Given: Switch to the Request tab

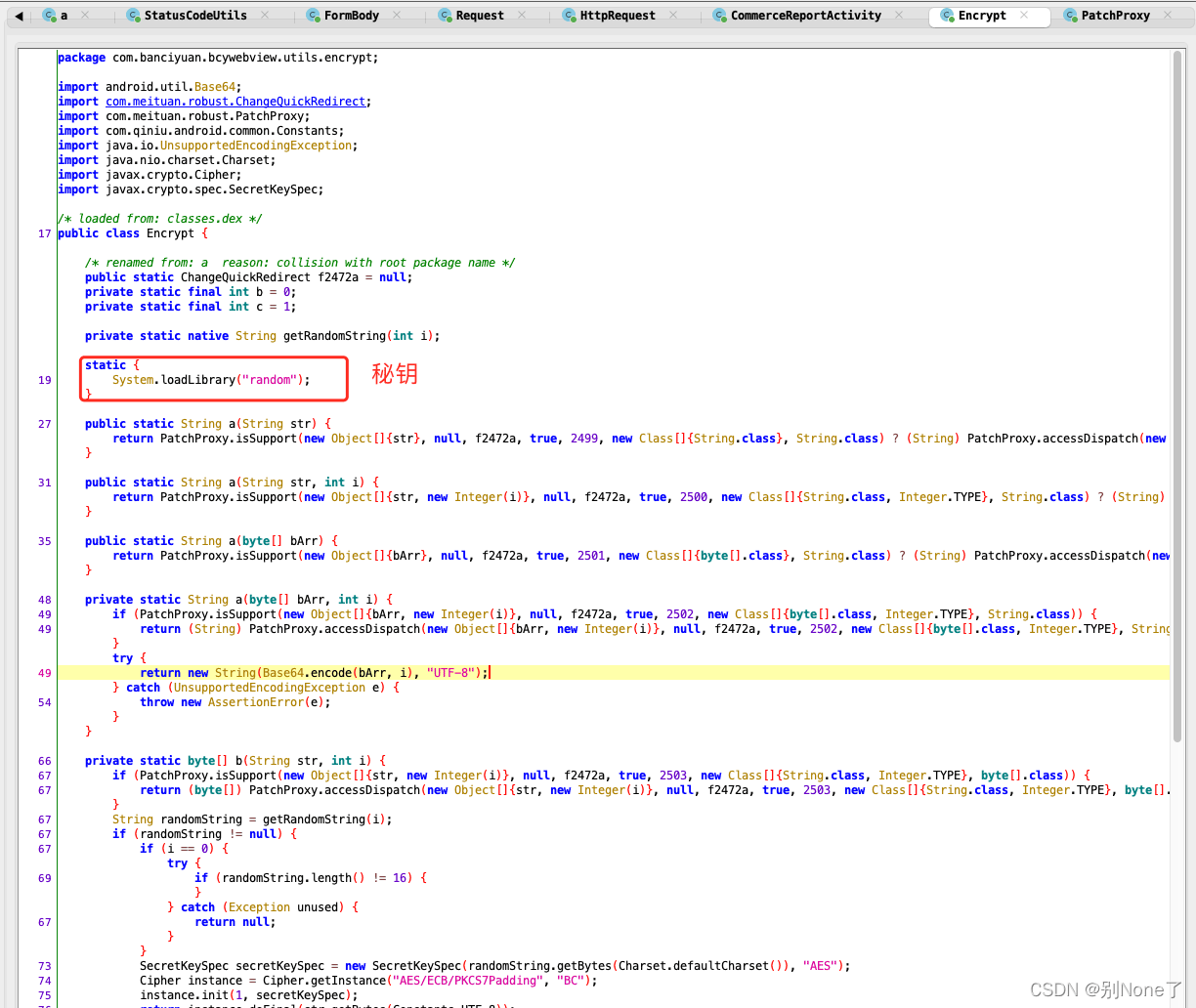Looking at the screenshot, I should point(480,16).
